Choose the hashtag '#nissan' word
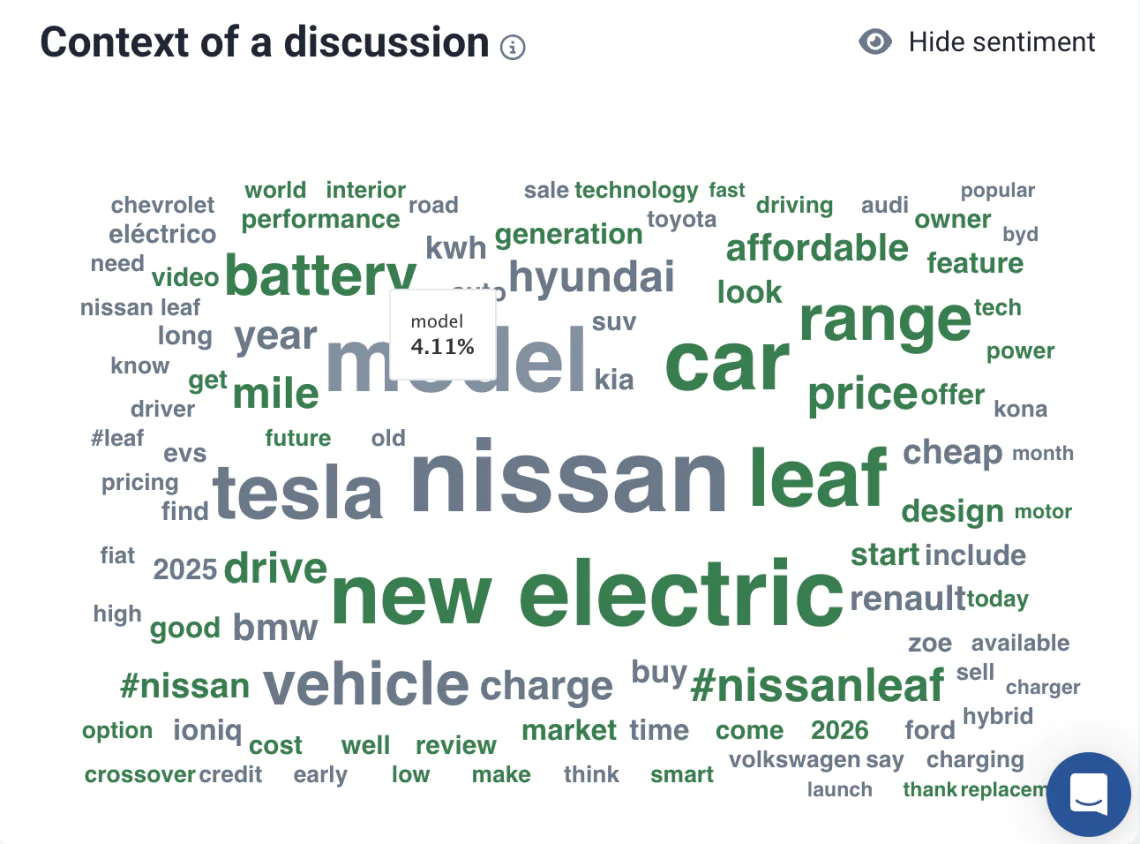The width and height of the screenshot is (1140, 844). pos(185,686)
